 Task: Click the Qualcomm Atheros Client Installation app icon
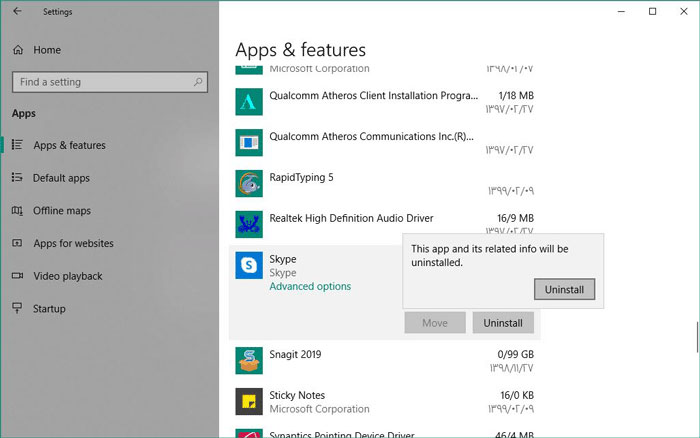point(249,101)
